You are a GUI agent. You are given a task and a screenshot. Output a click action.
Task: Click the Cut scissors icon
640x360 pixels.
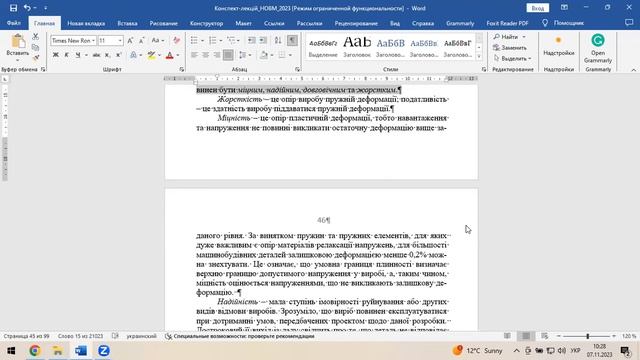[36, 37]
